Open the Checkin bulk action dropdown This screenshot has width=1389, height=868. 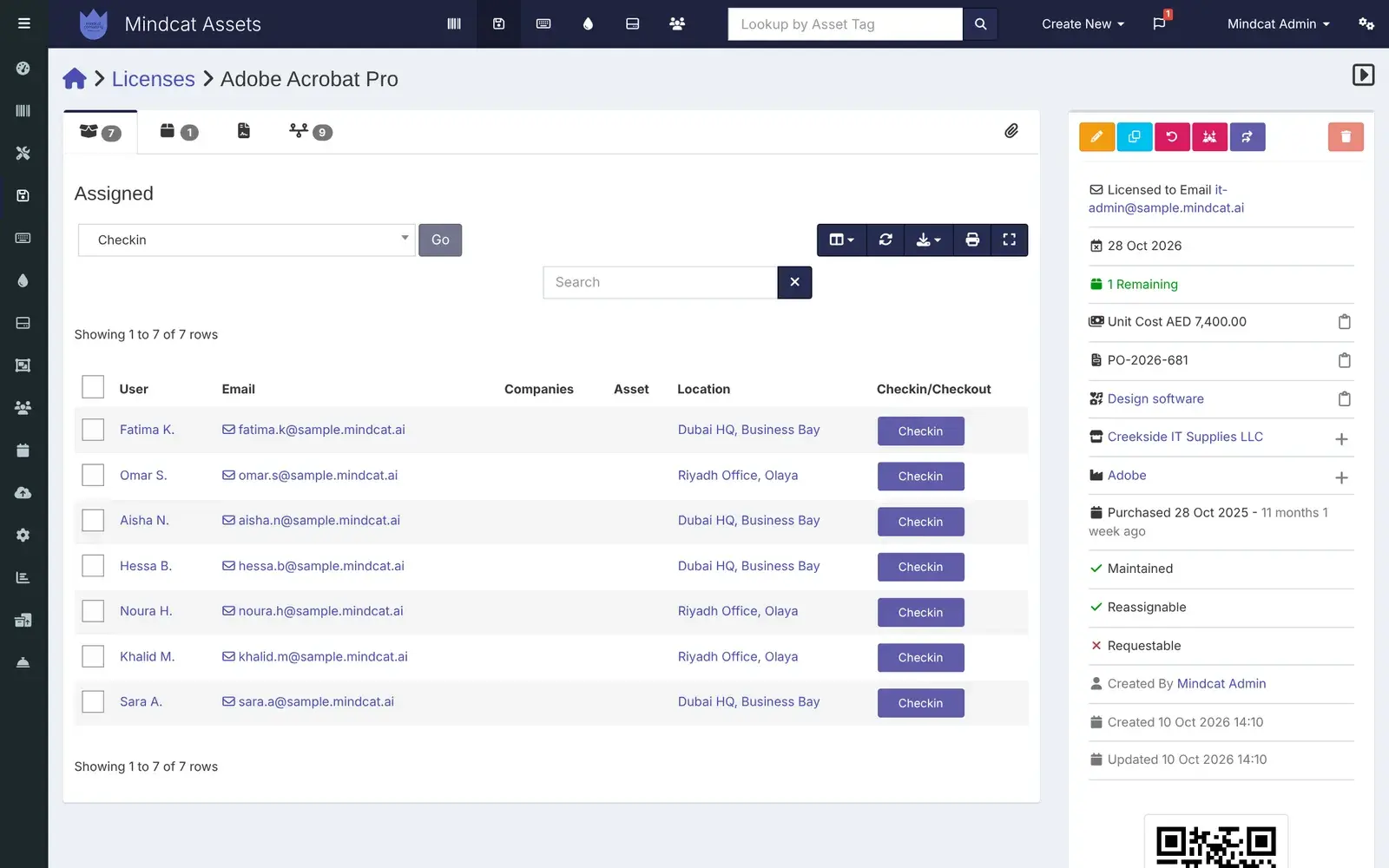pos(247,240)
